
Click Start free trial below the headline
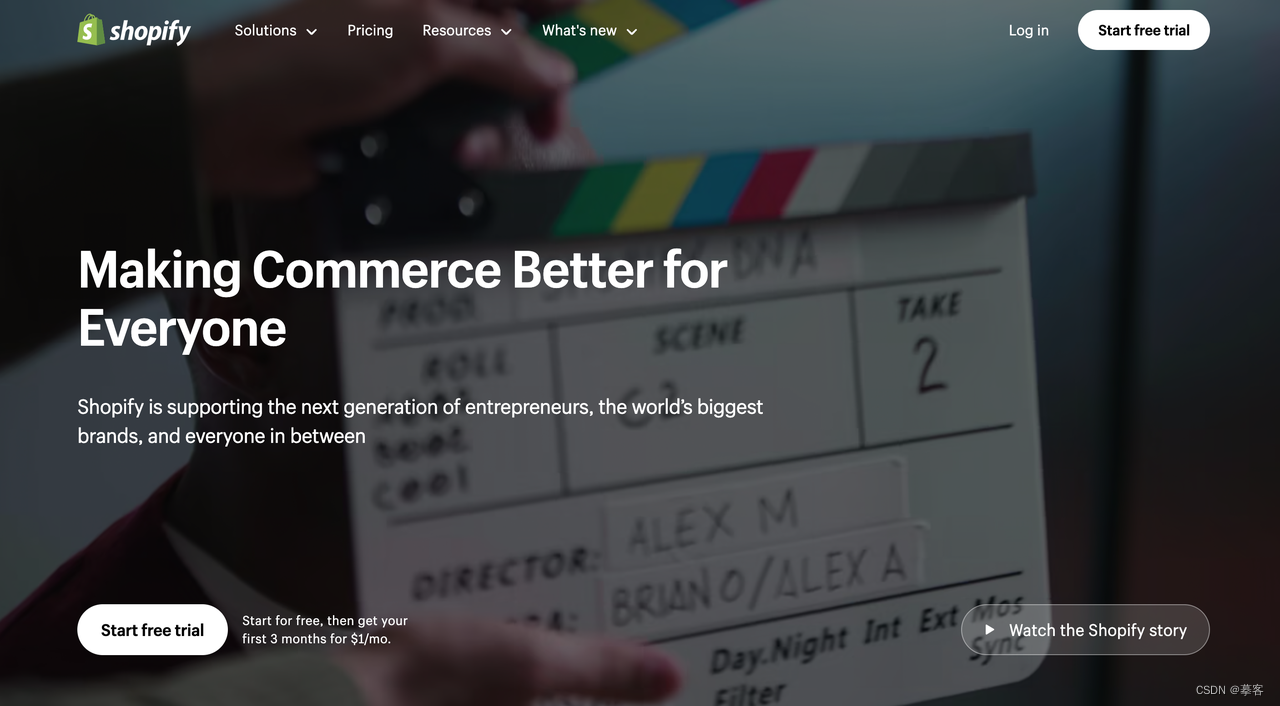(152, 630)
